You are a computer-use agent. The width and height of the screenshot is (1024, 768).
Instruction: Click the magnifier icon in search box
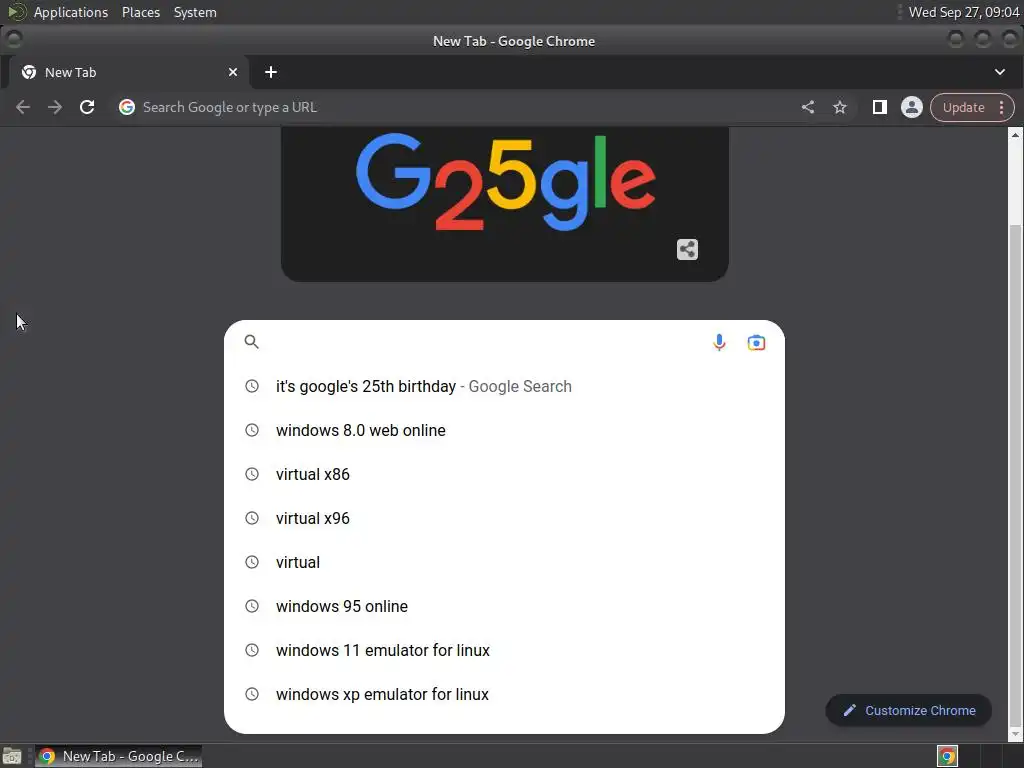tap(251, 342)
